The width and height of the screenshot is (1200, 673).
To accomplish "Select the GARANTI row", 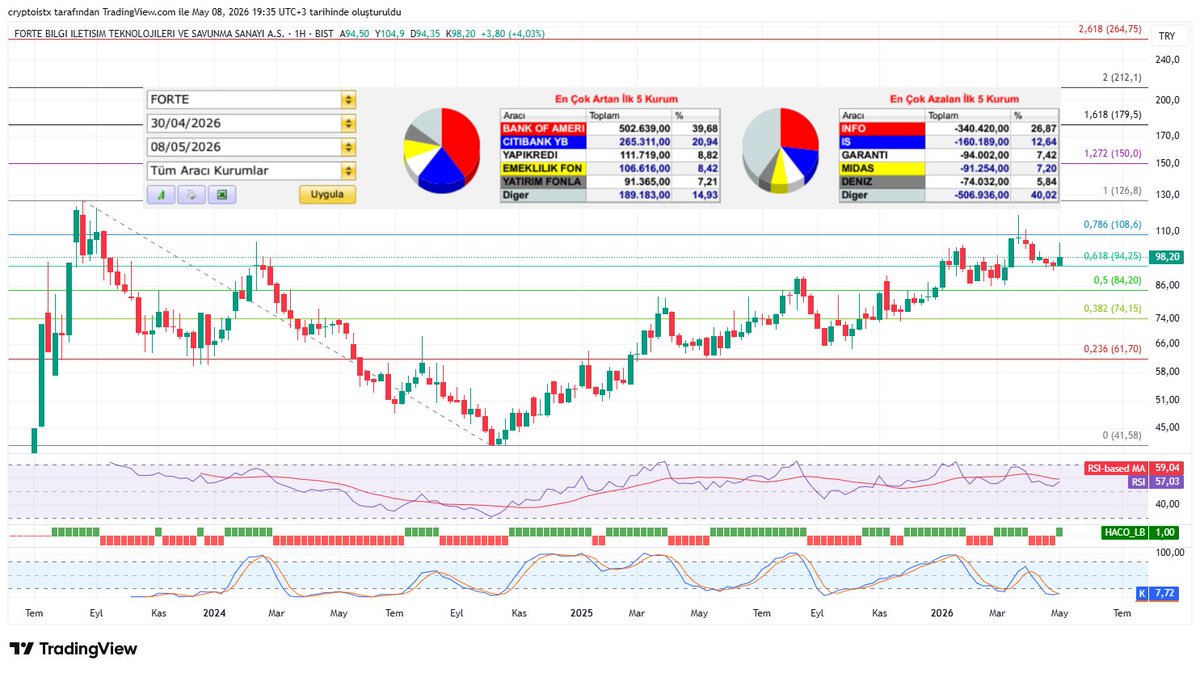I will pyautogui.click(x=949, y=156).
